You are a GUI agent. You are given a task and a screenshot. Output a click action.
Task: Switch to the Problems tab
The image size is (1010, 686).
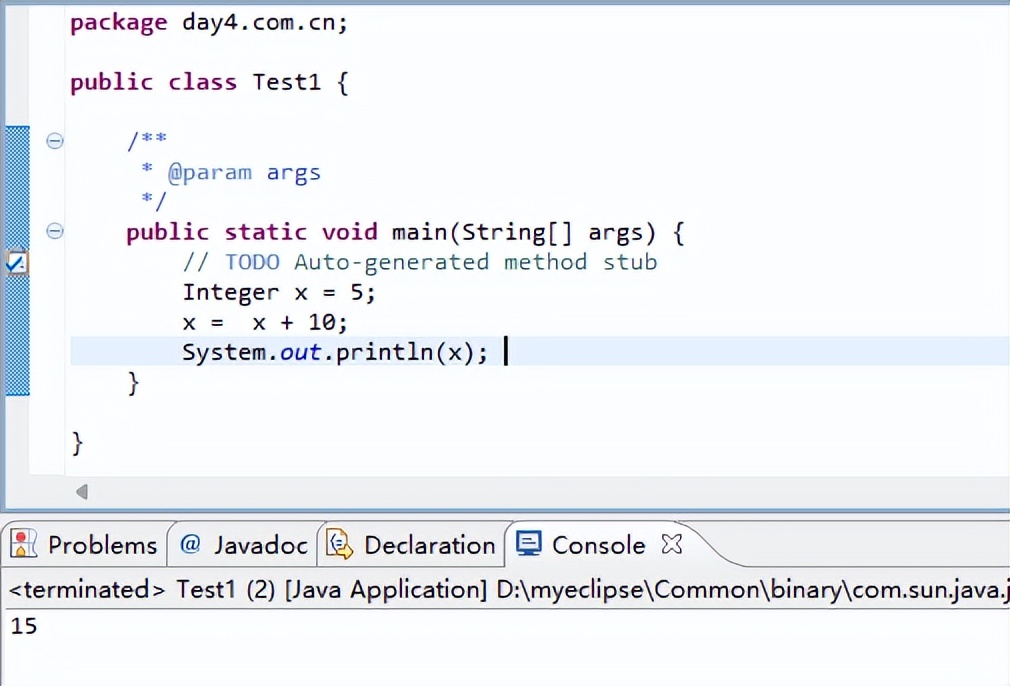(x=84, y=545)
